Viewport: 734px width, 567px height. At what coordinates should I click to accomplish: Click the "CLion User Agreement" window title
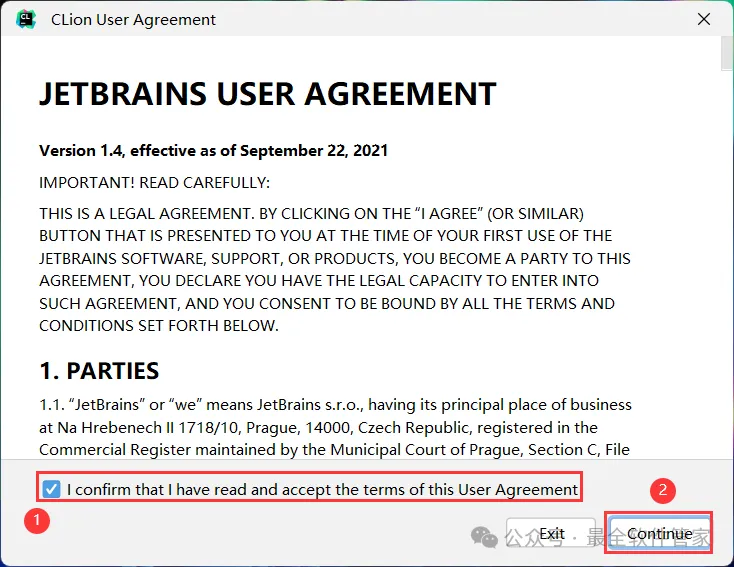click(x=133, y=20)
